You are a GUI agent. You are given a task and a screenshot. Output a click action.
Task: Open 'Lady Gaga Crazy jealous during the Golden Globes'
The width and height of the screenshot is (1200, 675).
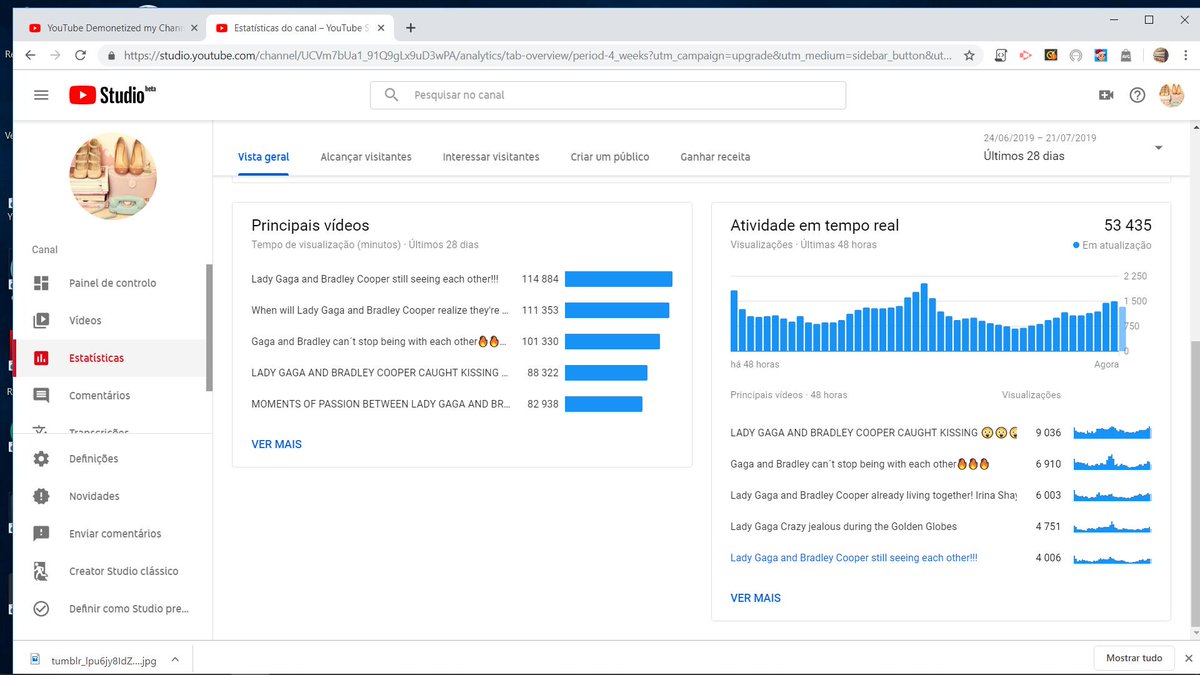(x=843, y=526)
